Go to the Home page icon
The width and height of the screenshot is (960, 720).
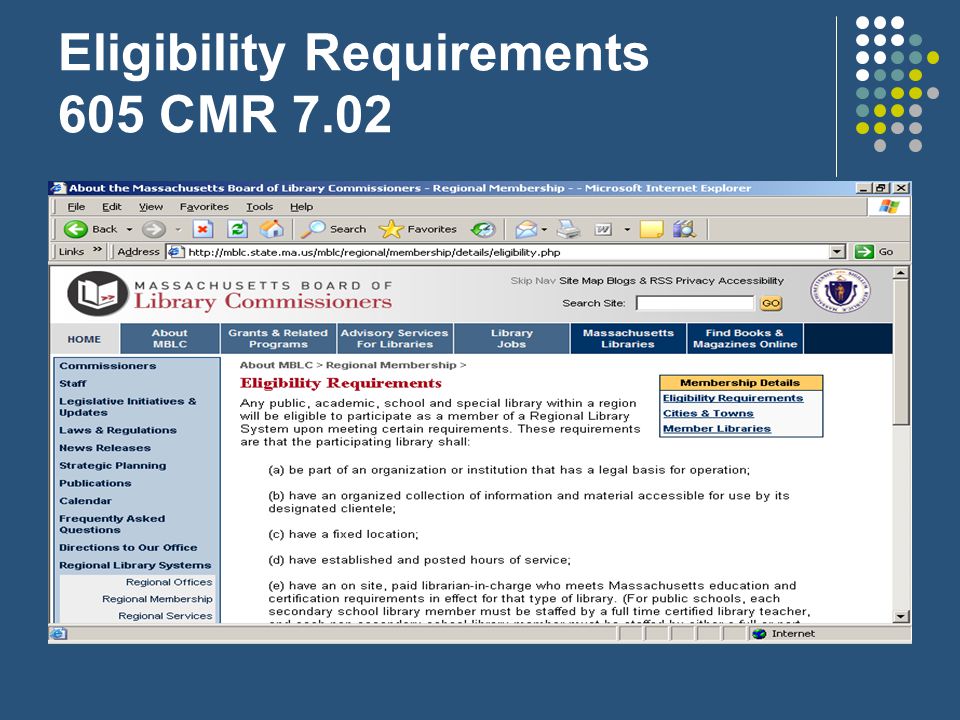click(271, 229)
